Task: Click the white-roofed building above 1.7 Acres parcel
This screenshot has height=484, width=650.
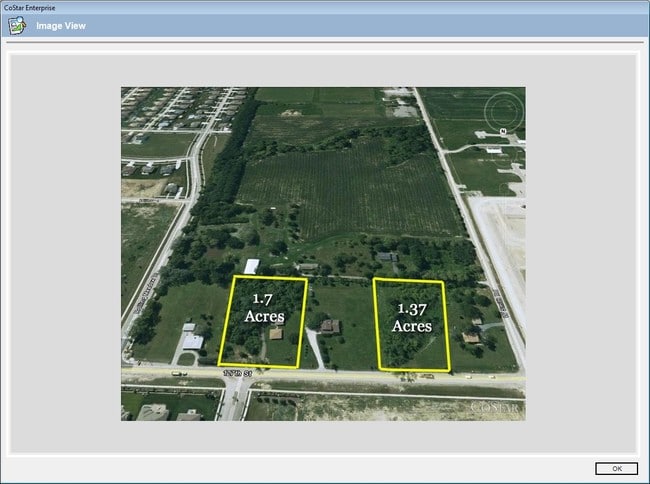Action: coord(252,266)
